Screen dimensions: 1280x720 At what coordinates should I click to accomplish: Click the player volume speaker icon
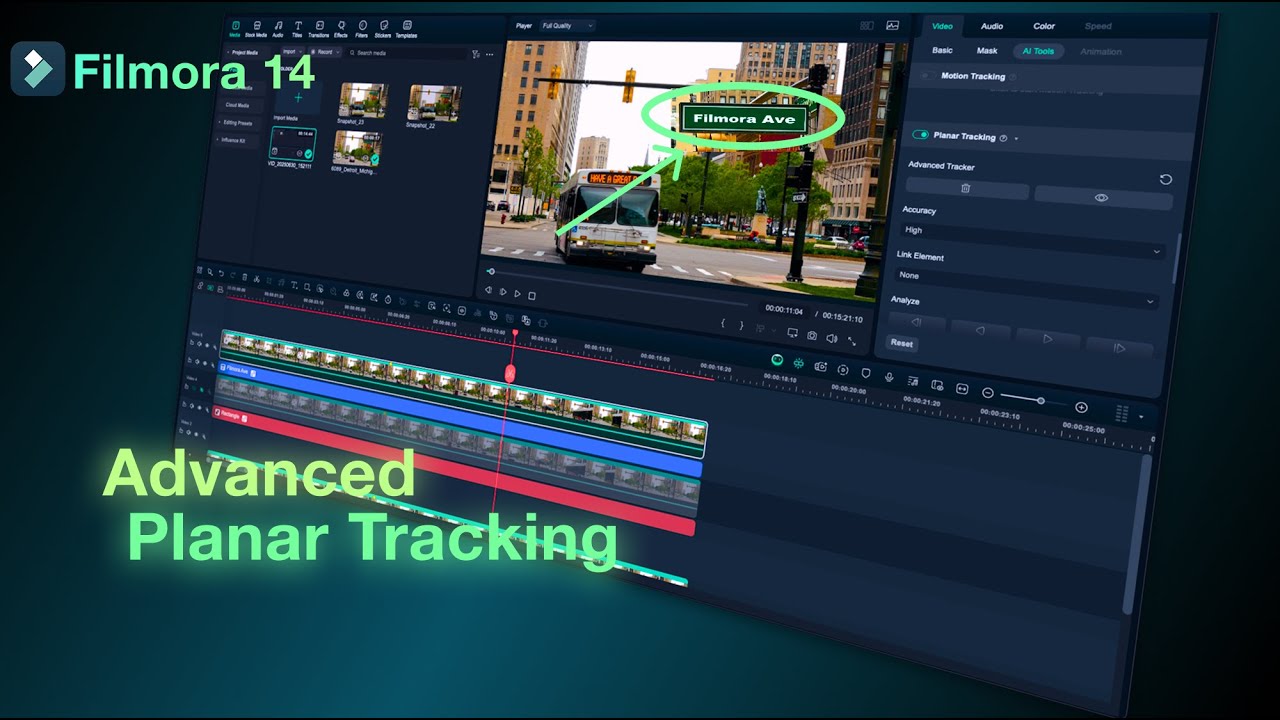click(x=832, y=338)
